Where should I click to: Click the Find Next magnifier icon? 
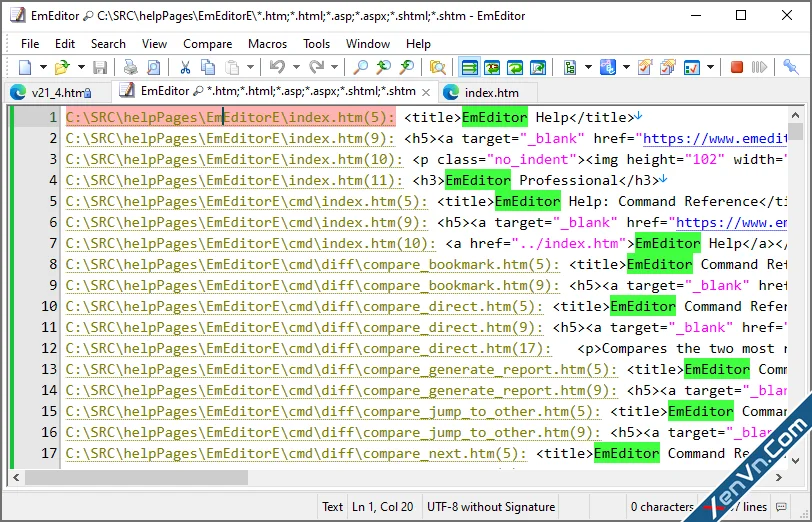(383, 67)
